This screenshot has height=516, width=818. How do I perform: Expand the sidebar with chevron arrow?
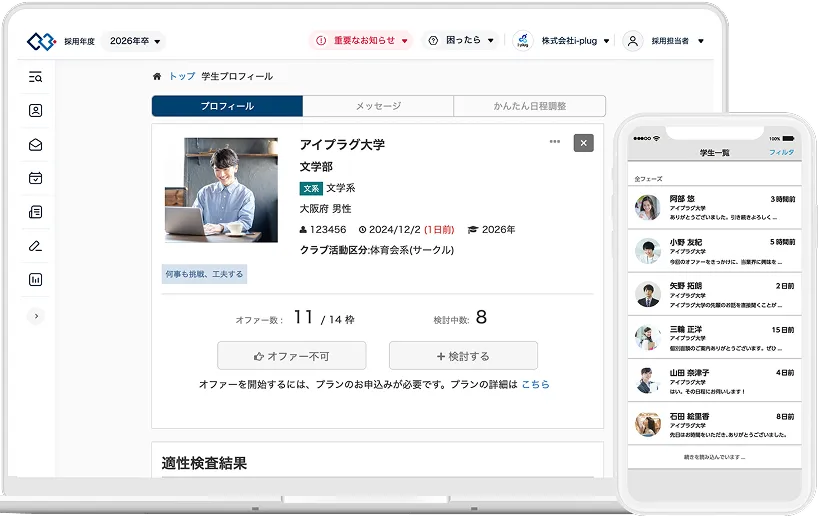click(36, 316)
